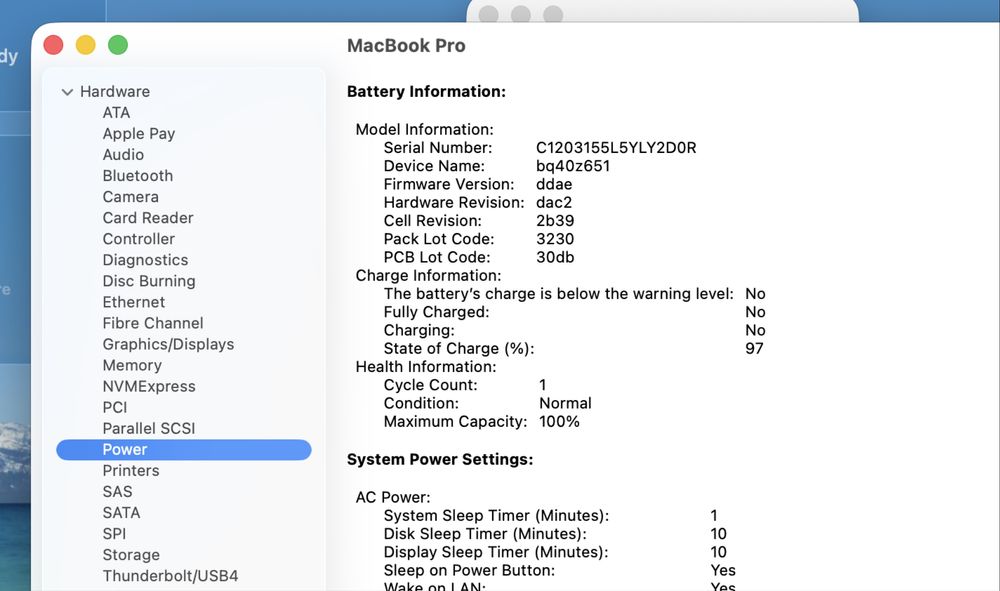This screenshot has width=1000, height=591.
Task: Open the Diagnostics entry
Action: coord(145,260)
